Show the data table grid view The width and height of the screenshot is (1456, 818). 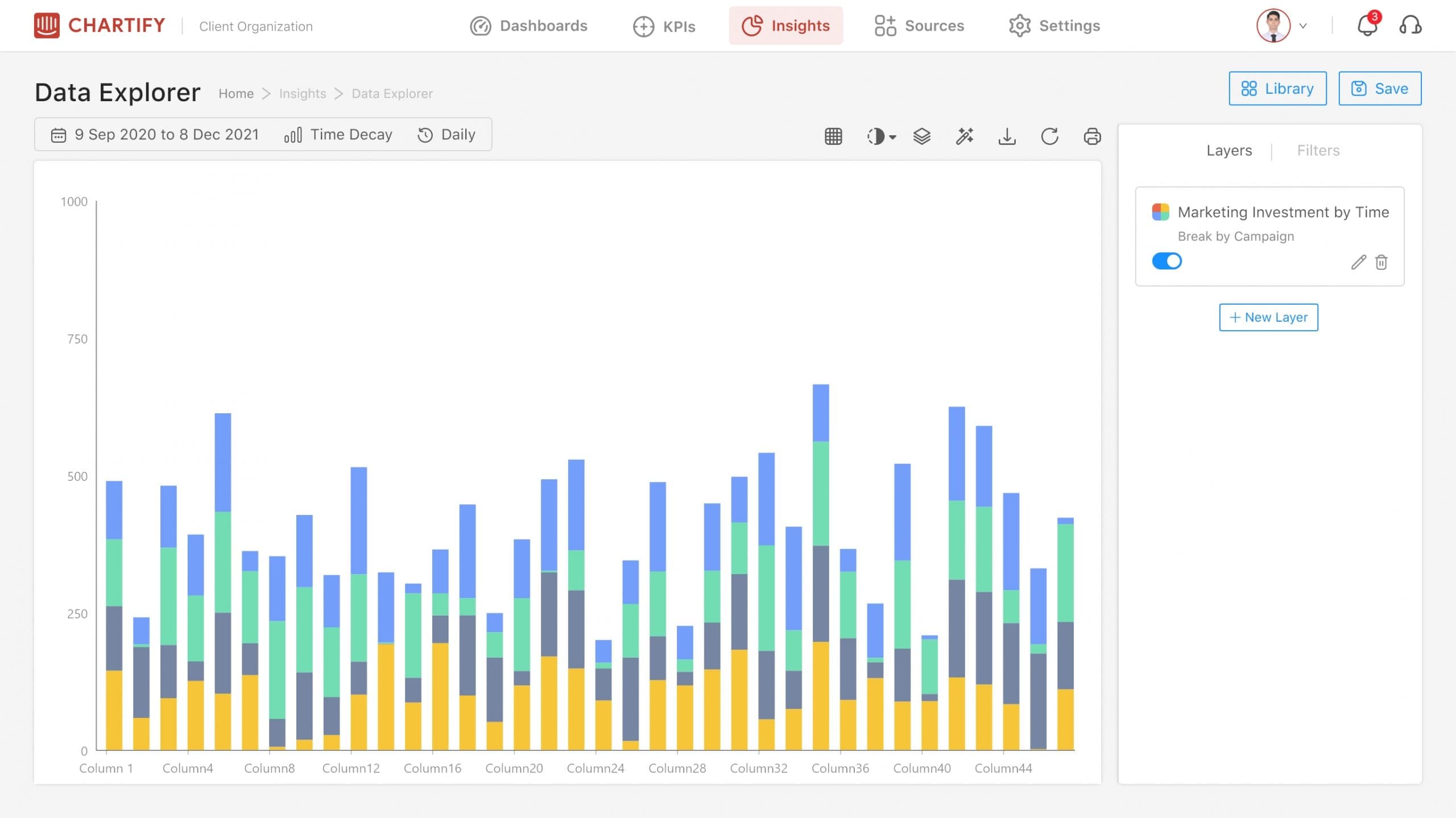833,136
